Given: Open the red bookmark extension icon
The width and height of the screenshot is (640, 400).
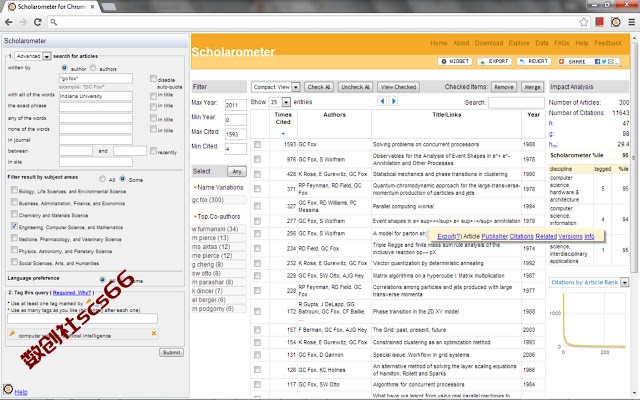Looking at the screenshot, I should point(599,22).
